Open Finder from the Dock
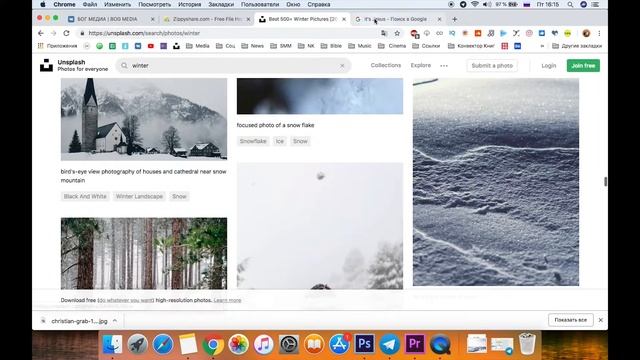 pyautogui.click(x=112, y=344)
